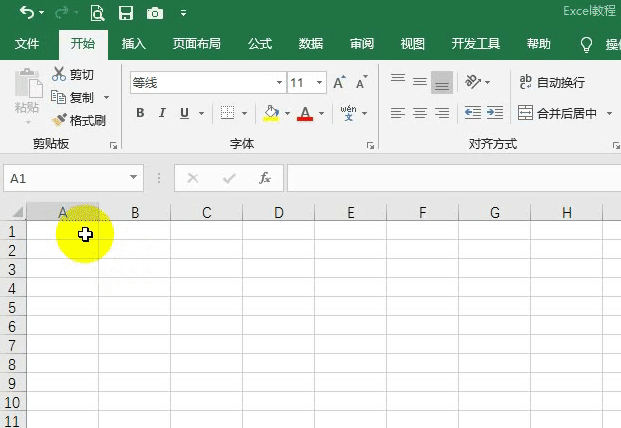Click the Name Box showing A1

(66, 179)
